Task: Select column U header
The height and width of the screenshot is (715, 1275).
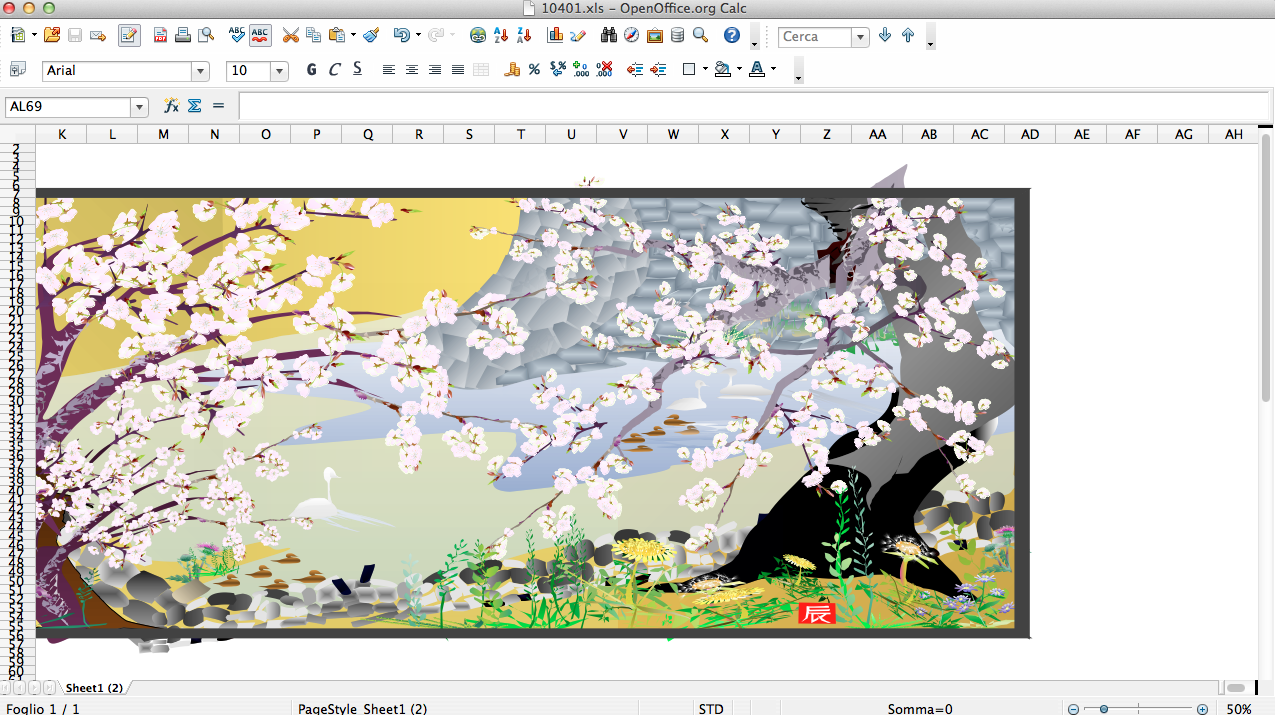Action: [571, 134]
